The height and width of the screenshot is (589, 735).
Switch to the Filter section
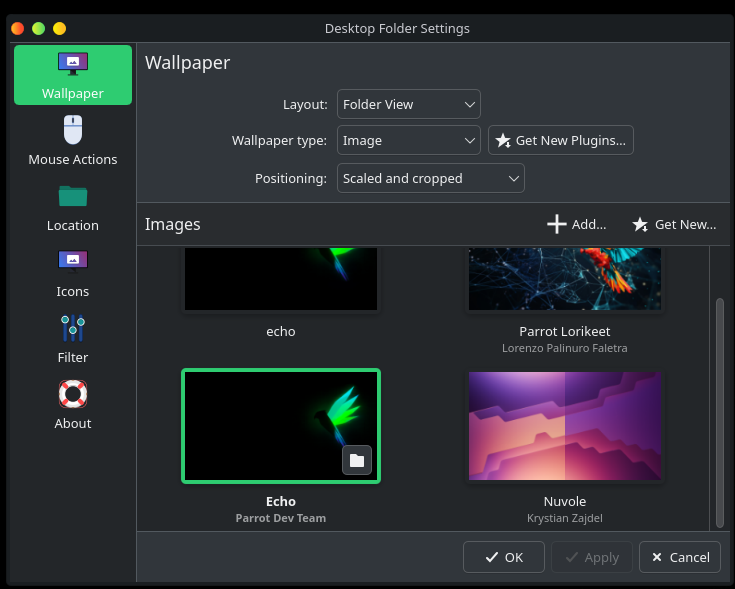coord(73,339)
